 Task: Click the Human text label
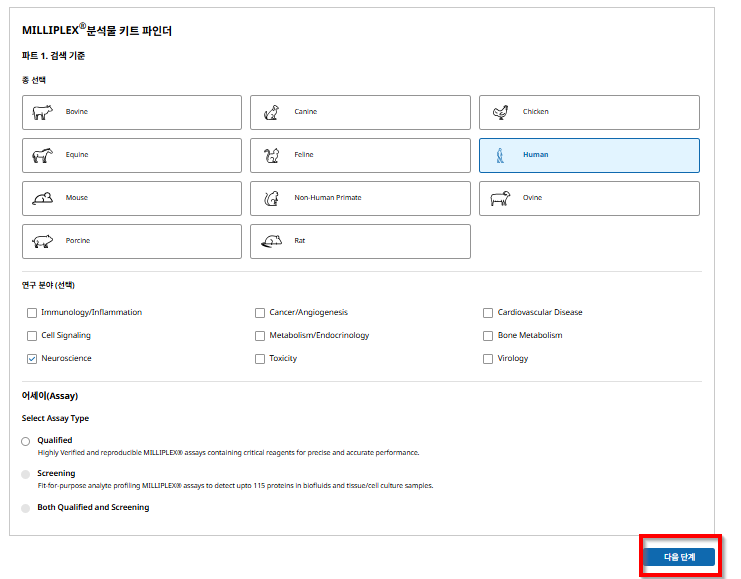click(535, 155)
